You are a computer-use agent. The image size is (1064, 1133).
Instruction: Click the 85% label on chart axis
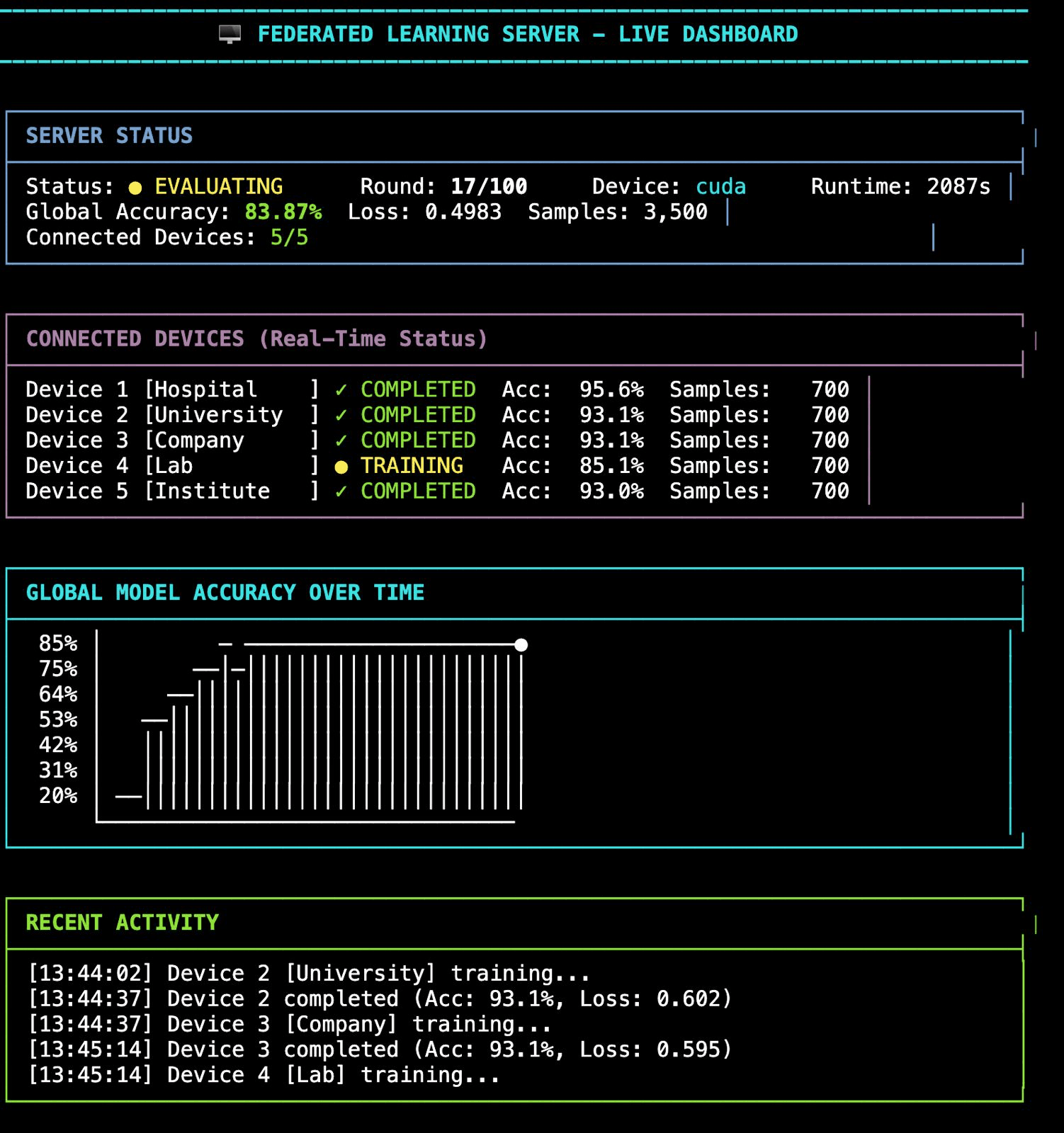point(58,644)
